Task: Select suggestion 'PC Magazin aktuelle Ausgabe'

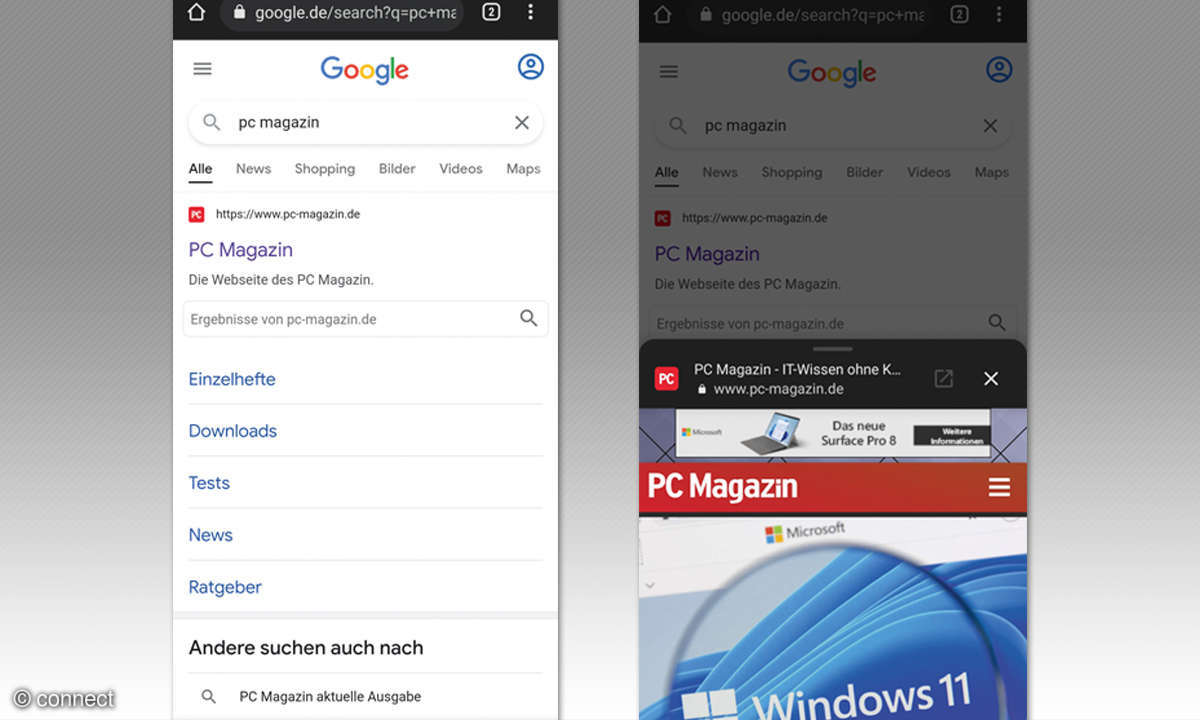Action: click(330, 696)
